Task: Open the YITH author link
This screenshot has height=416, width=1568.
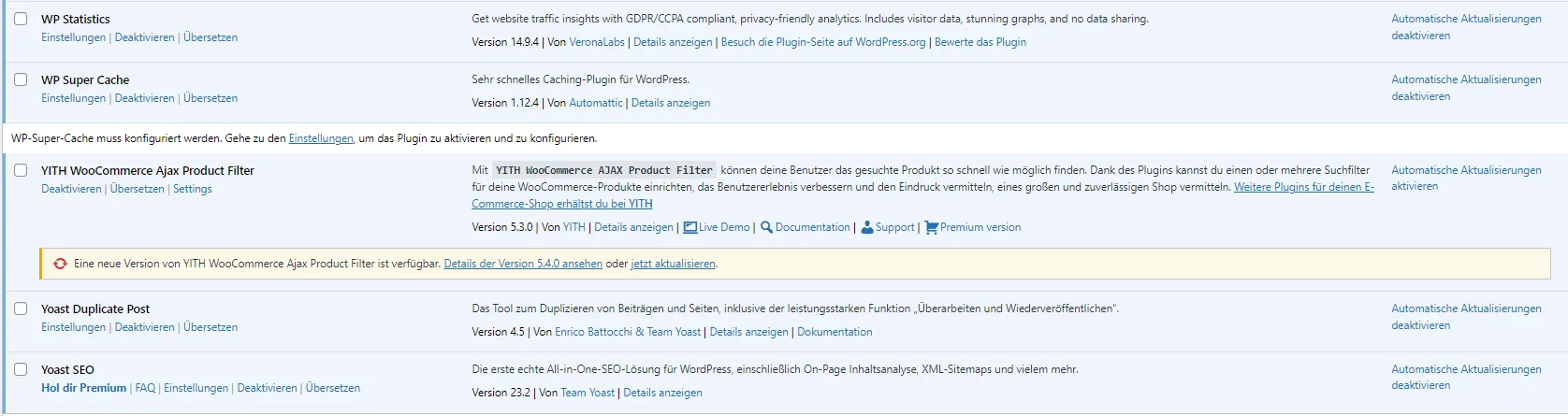Action: 574,227
